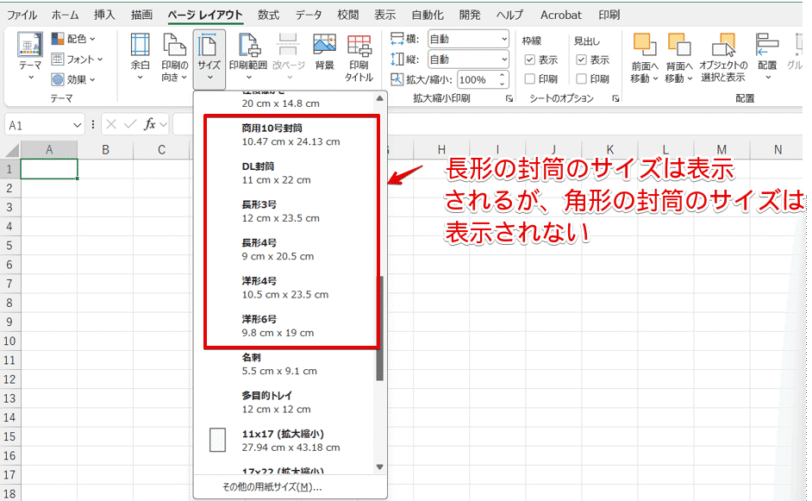Toggle 見出し 表示 headings view checkbox

point(582,60)
